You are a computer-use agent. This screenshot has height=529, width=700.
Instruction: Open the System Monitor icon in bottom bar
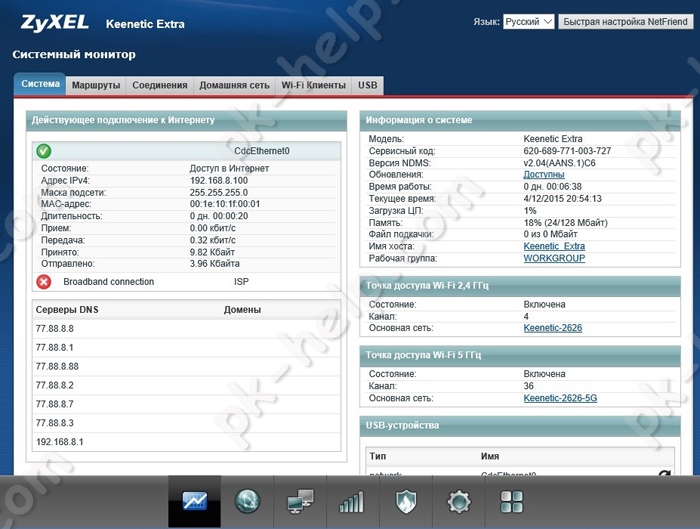(194, 501)
